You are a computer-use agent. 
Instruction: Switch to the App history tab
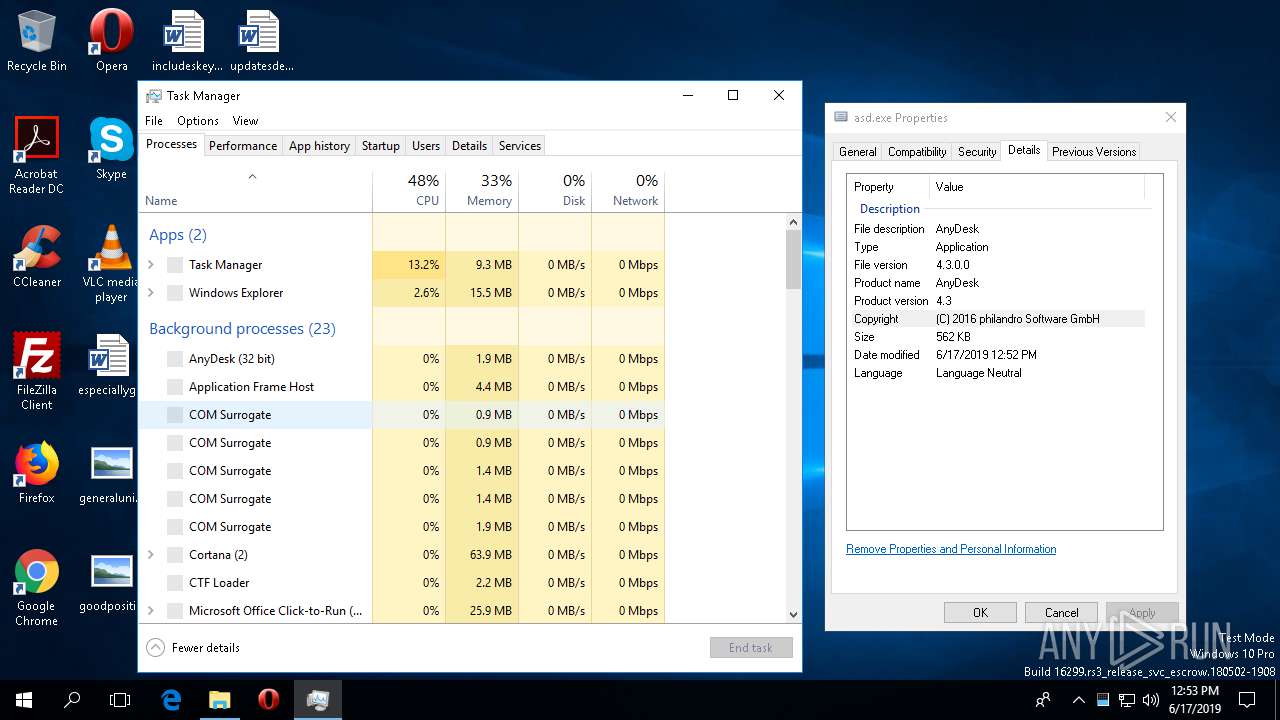point(319,146)
